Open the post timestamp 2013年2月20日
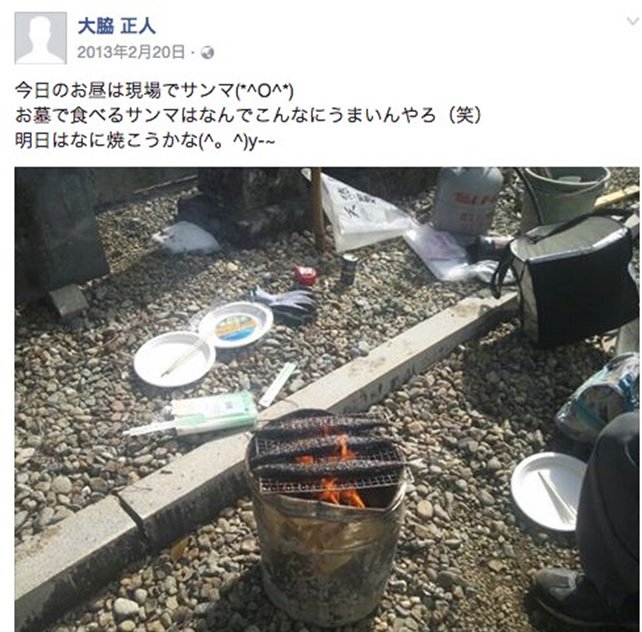642x632 pixels. [x=131, y=52]
